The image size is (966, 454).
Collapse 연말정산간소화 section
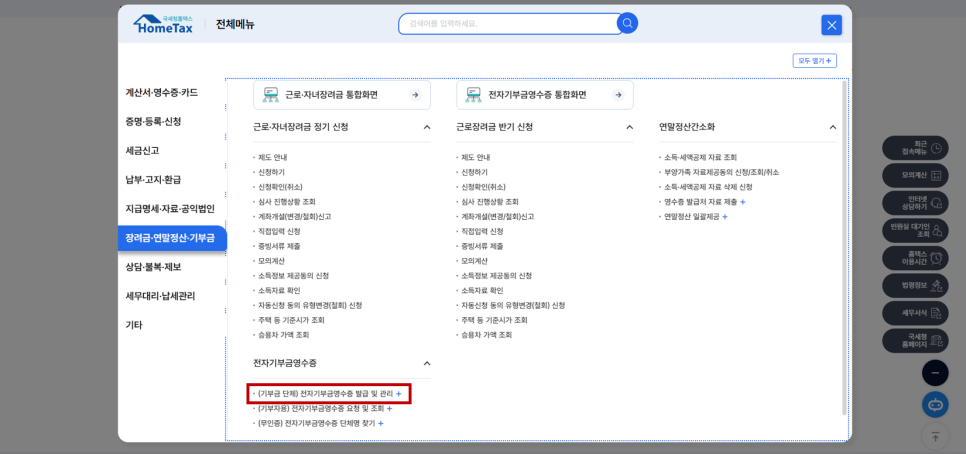coord(833,127)
